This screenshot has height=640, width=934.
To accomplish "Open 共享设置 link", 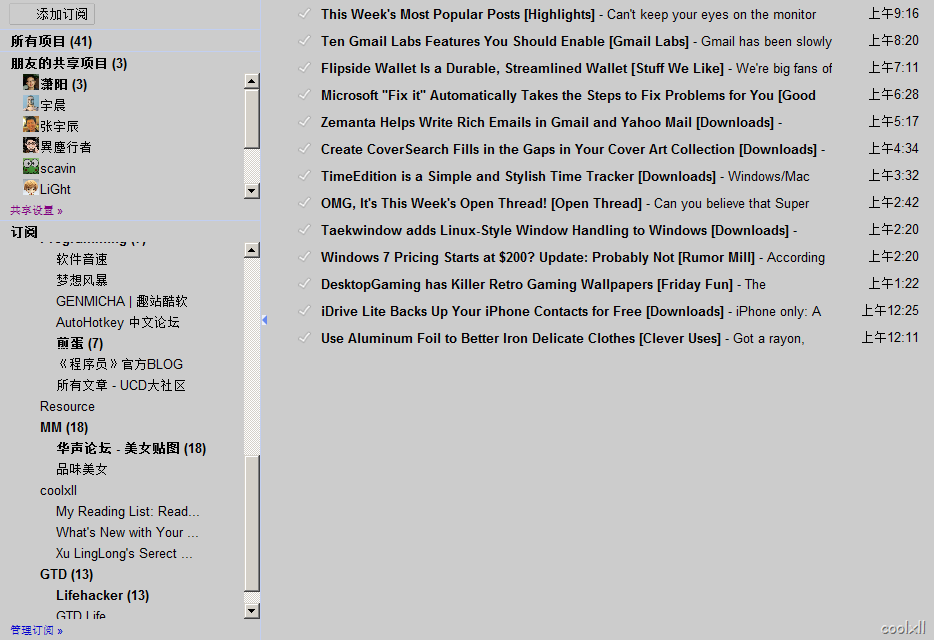I will coord(36,210).
